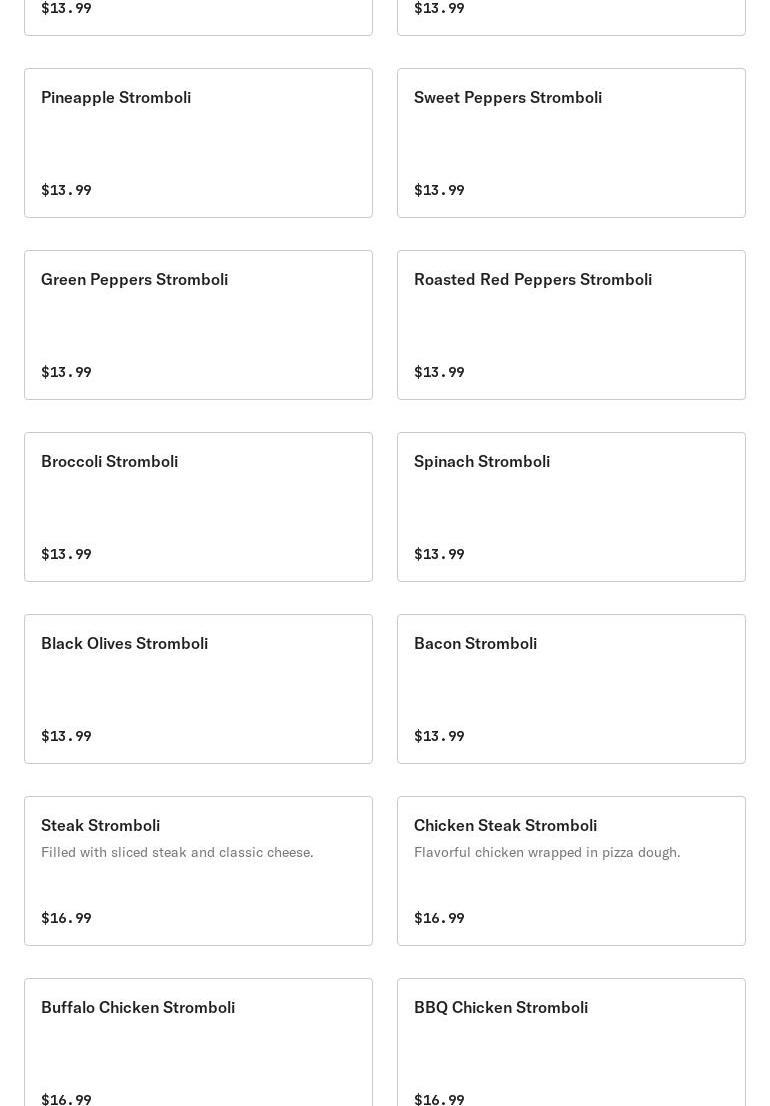Click the Chicken Steak Stromboli description
This screenshot has width=770, height=1106.
[547, 852]
